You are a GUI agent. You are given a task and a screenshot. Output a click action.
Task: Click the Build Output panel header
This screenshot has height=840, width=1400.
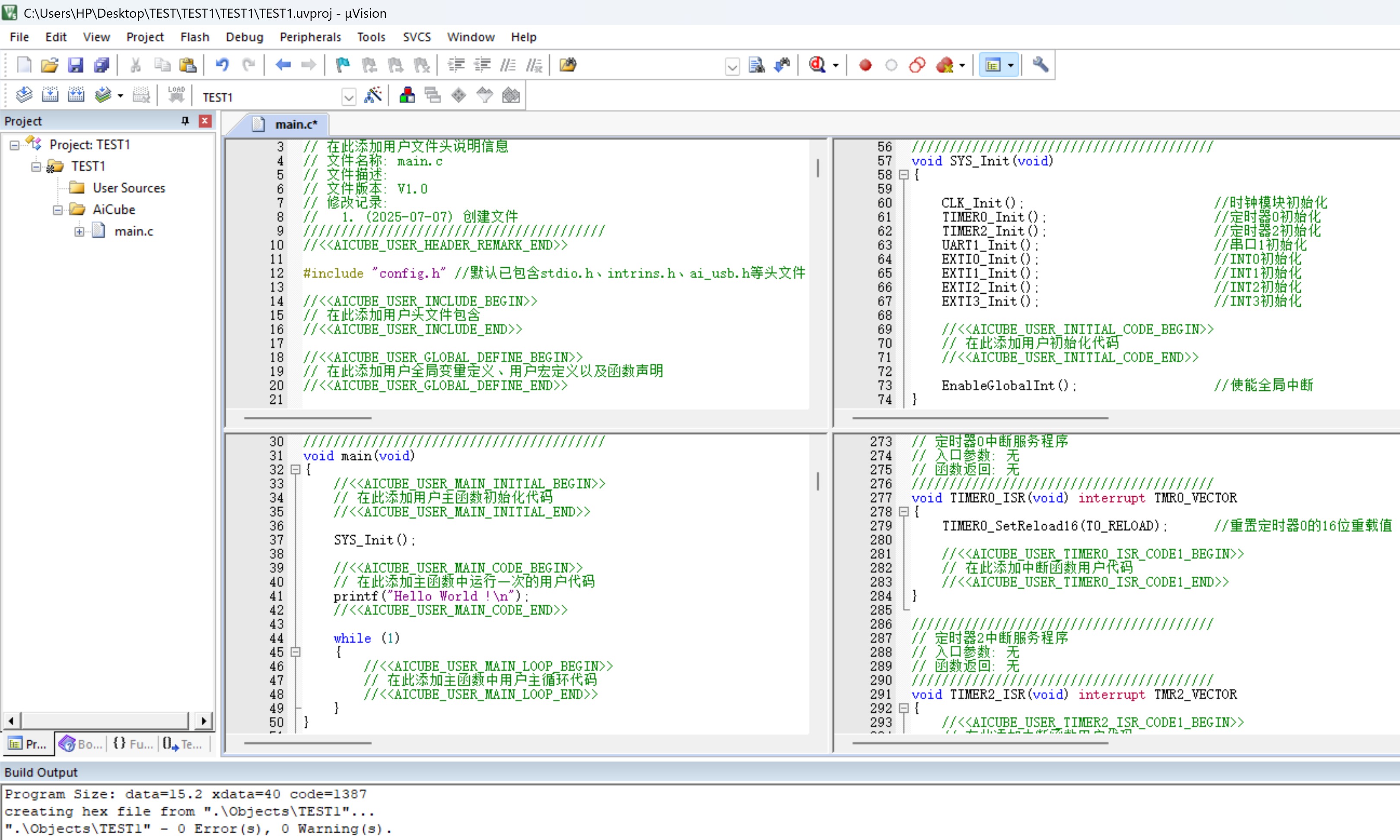pyautogui.click(x=700, y=772)
